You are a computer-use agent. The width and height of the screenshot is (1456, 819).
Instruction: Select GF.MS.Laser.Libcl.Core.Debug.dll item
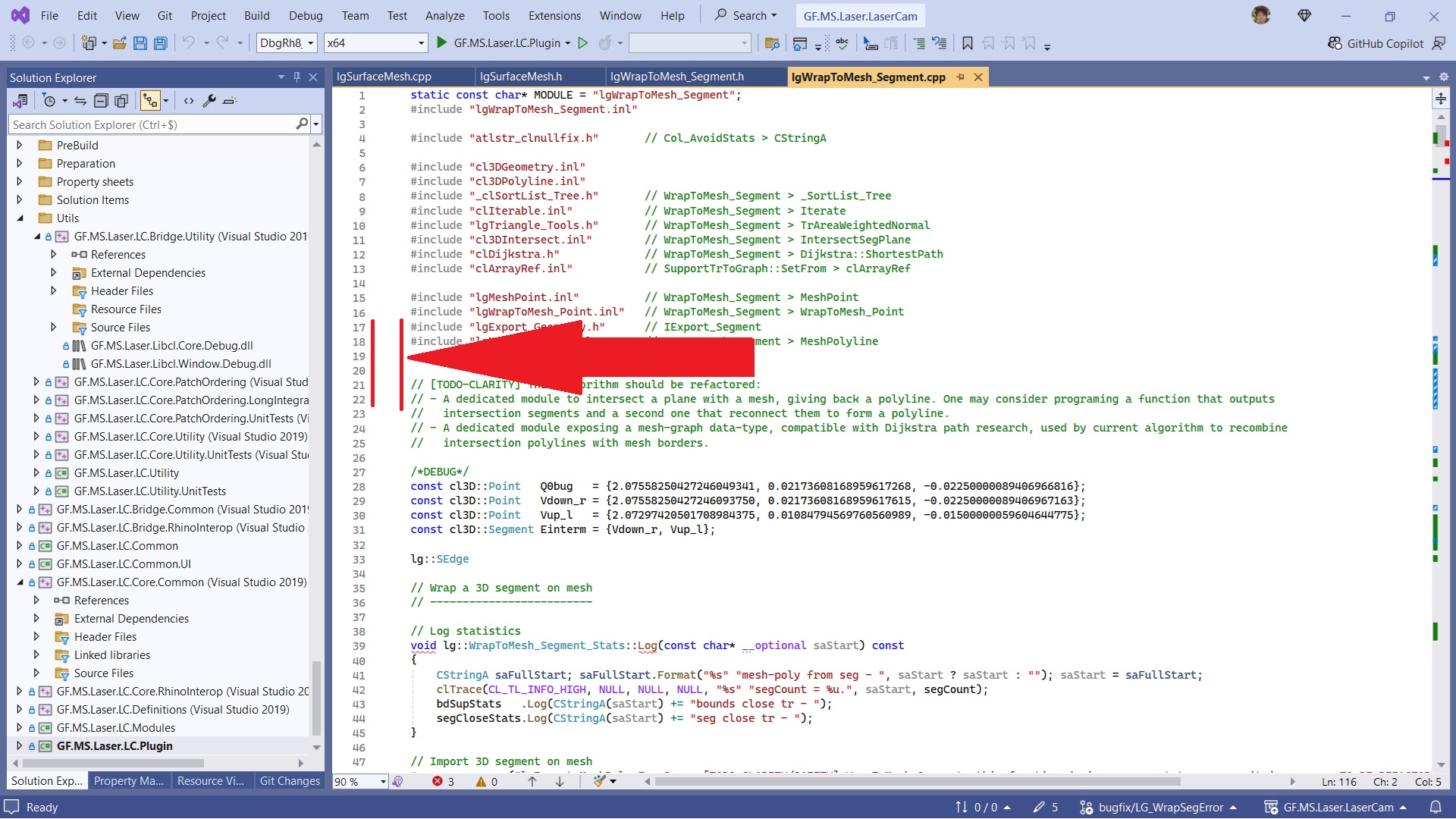click(171, 346)
